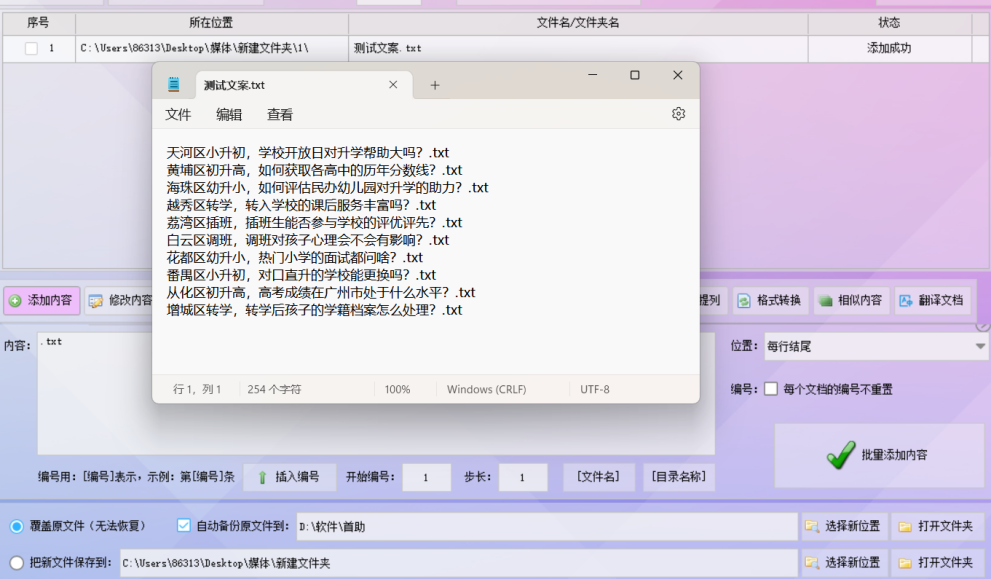Screen dimensions: 991x579
Task: Open the 格式转换 tool
Action: (x=769, y=300)
